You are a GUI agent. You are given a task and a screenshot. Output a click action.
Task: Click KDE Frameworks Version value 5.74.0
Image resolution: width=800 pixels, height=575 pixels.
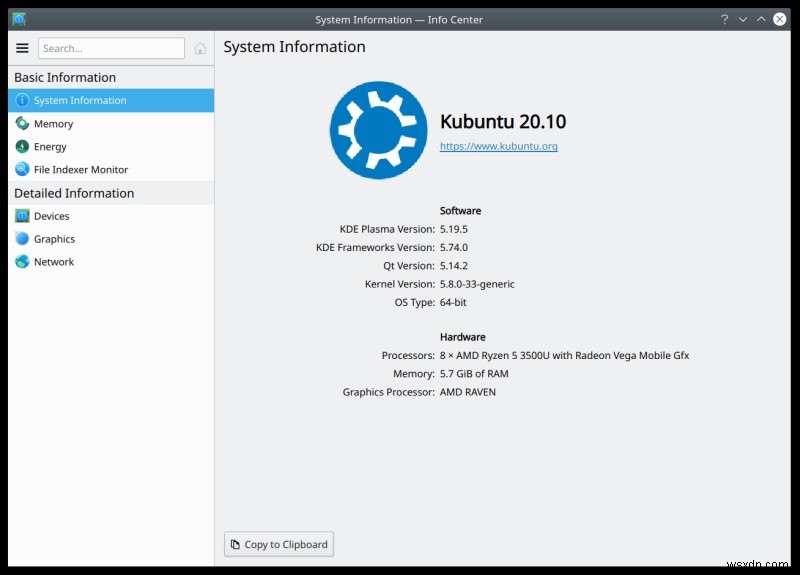(x=454, y=247)
